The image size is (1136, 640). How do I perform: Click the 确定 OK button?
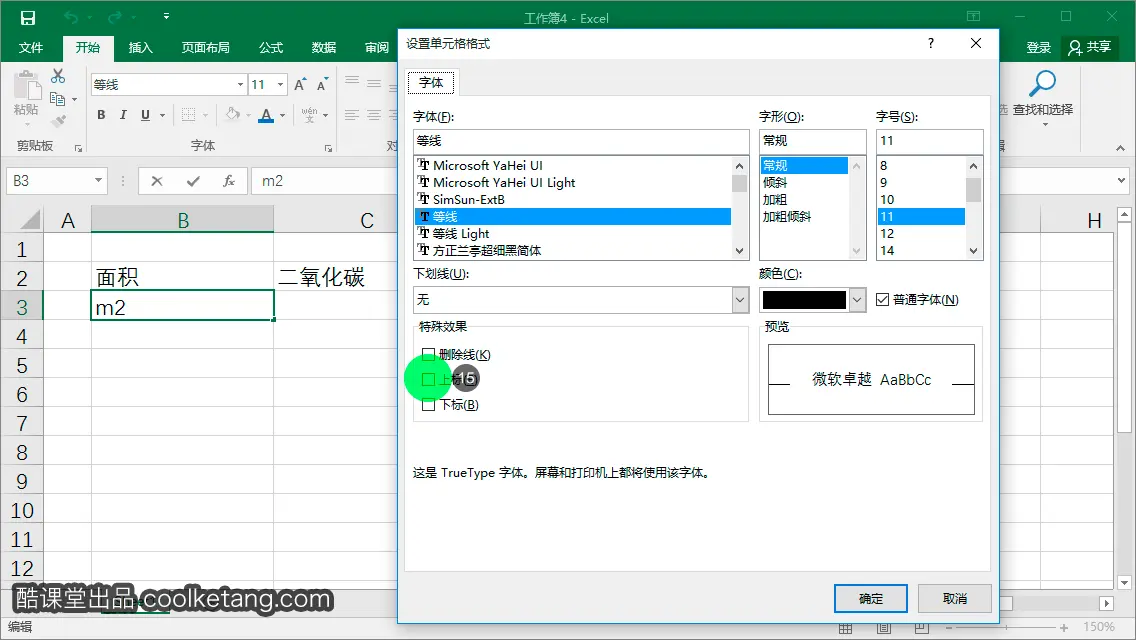coord(871,599)
